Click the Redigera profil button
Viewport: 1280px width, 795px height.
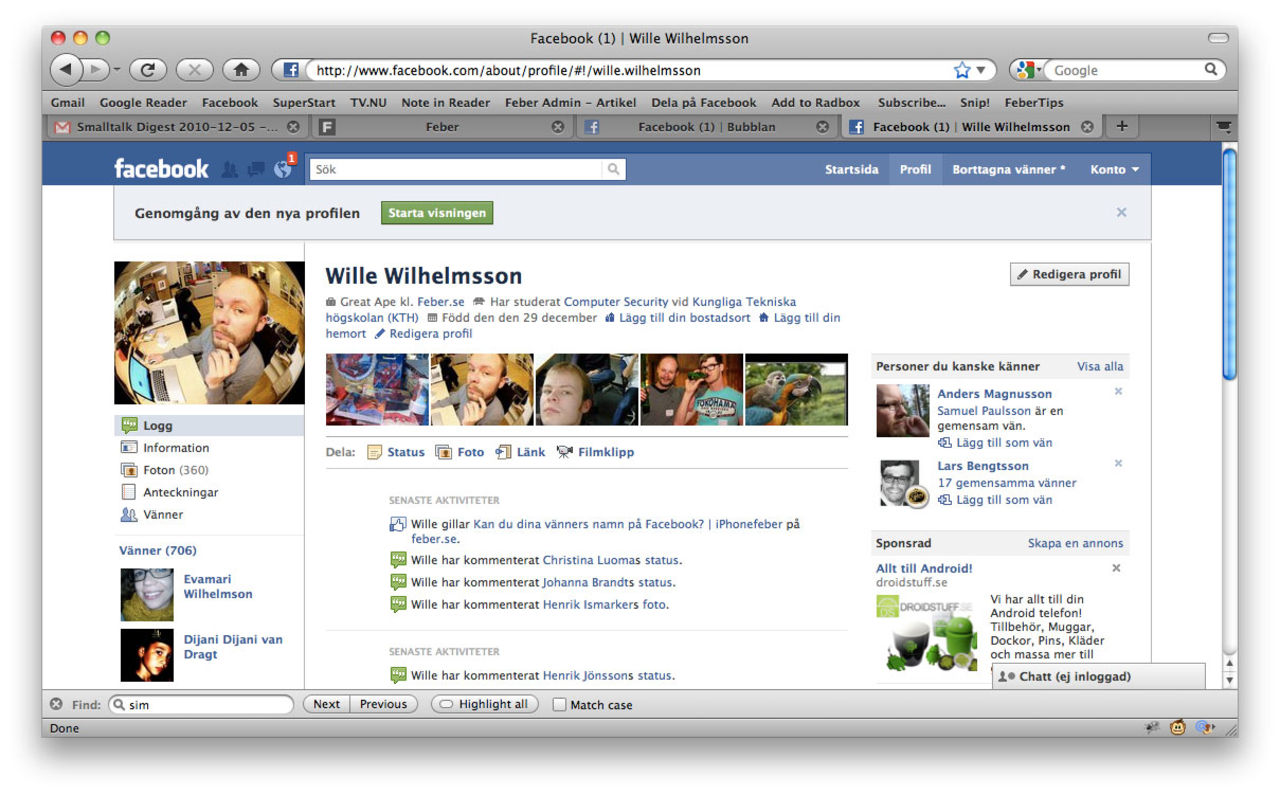point(1069,274)
